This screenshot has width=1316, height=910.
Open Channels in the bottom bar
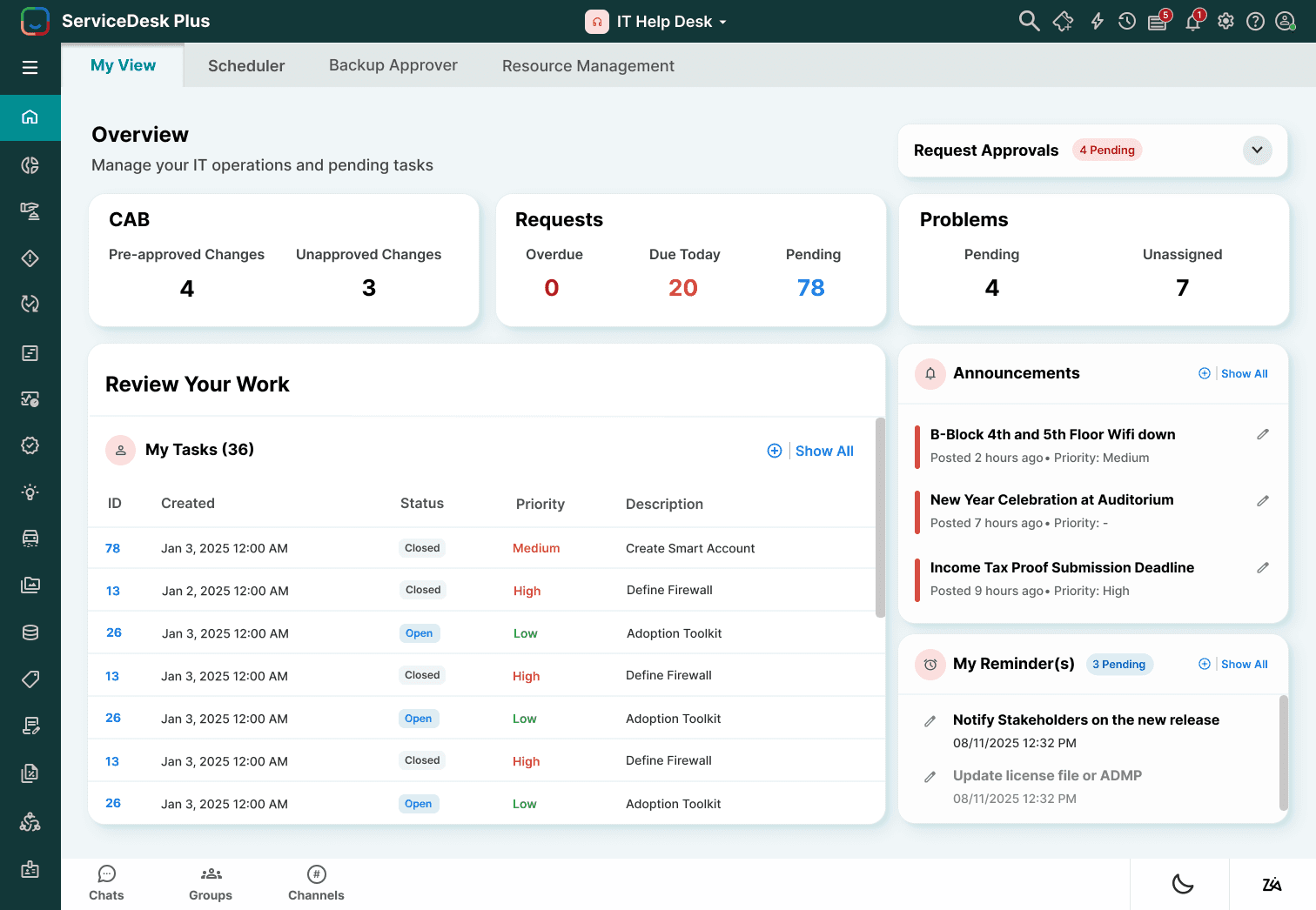[316, 883]
